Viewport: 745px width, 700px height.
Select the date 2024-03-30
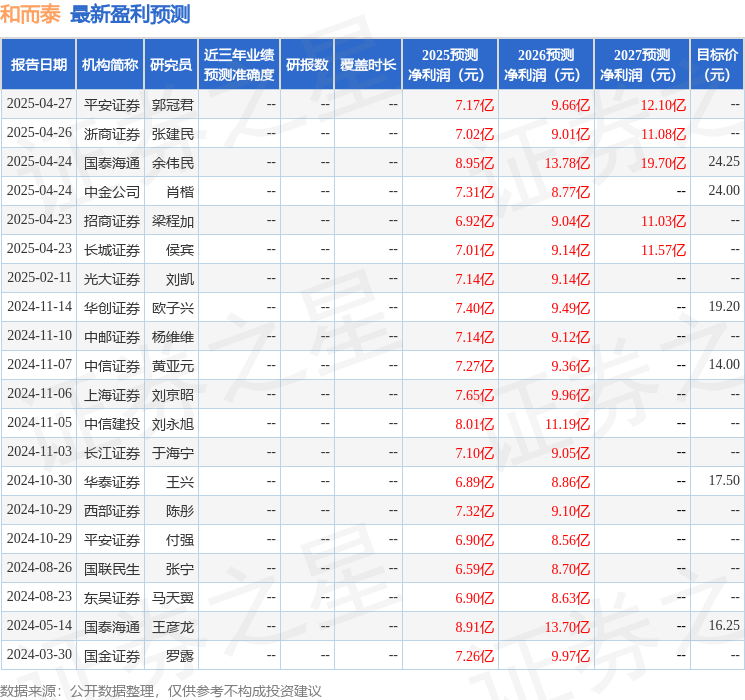[39, 654]
